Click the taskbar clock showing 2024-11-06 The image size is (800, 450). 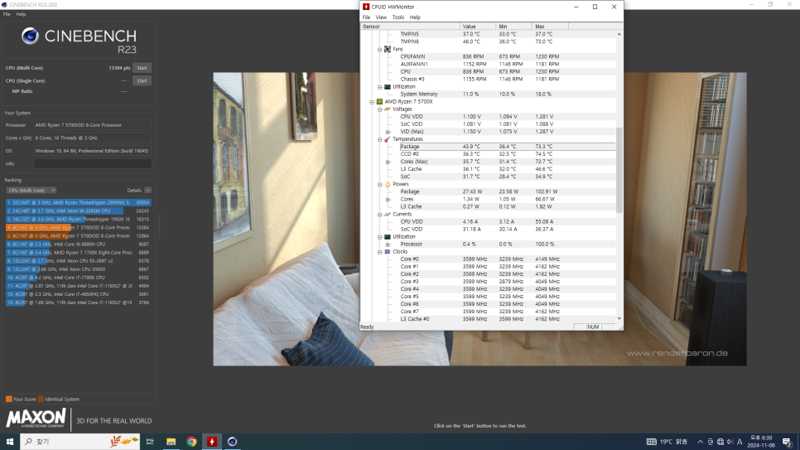click(x=761, y=442)
